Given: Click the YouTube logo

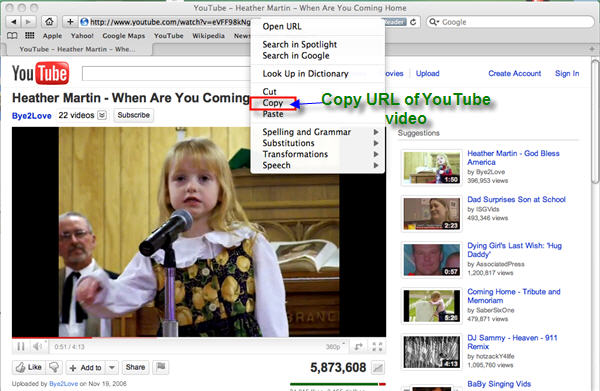Looking at the screenshot, I should (x=41, y=73).
